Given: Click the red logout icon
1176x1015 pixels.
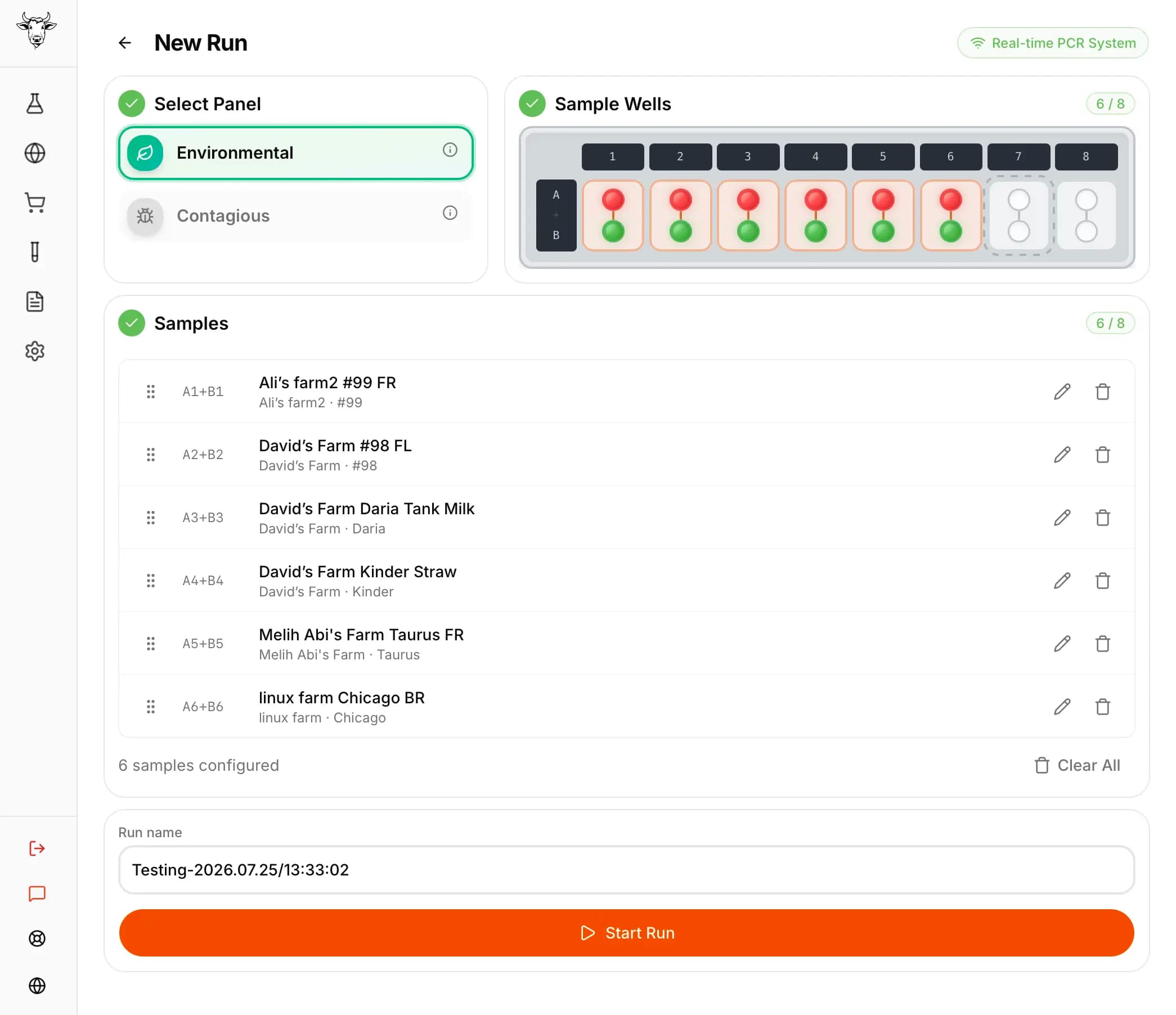Looking at the screenshot, I should (x=37, y=848).
